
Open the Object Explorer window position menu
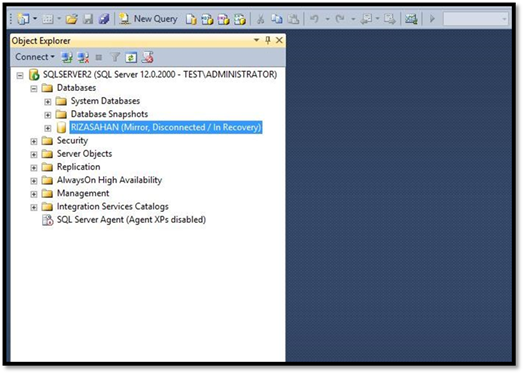(256, 40)
